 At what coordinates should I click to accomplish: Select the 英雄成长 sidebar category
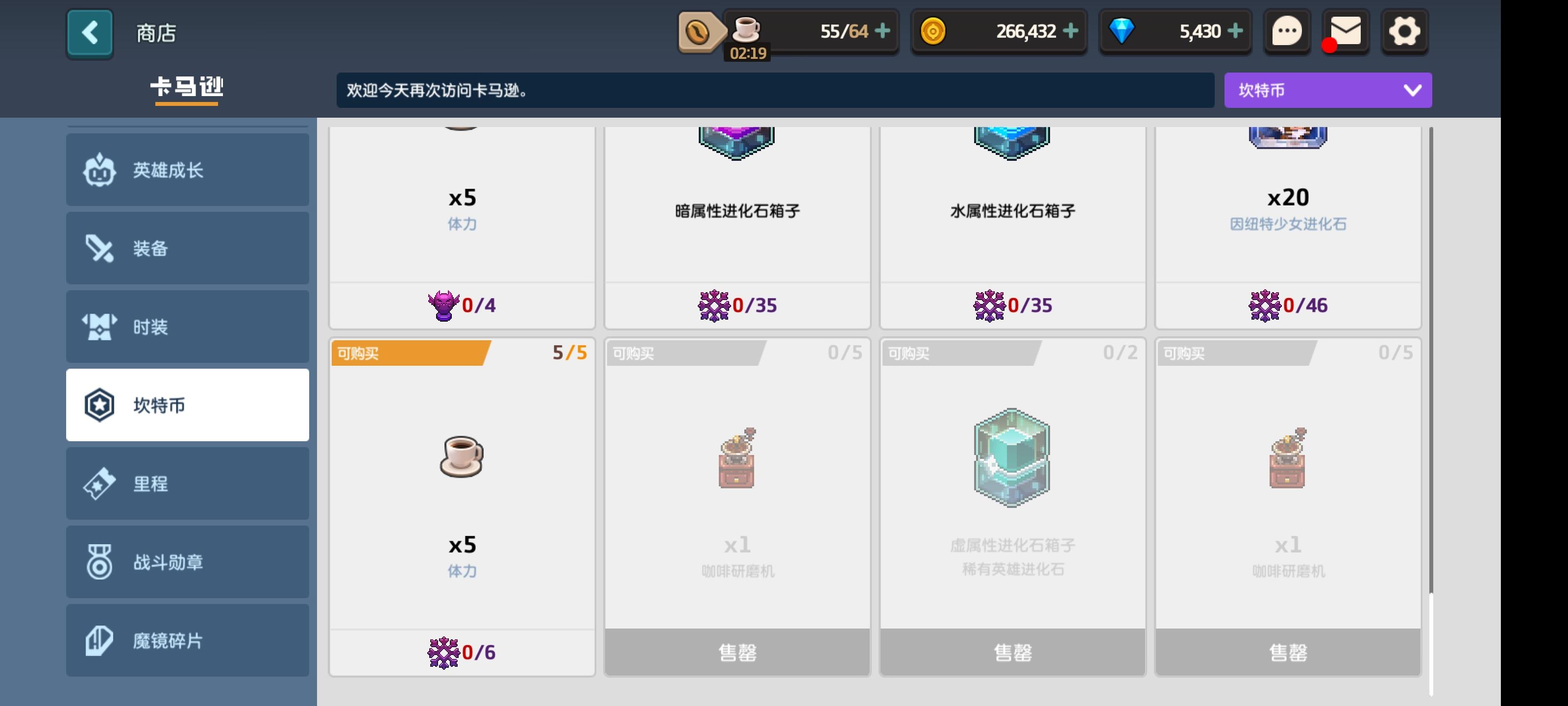[188, 170]
